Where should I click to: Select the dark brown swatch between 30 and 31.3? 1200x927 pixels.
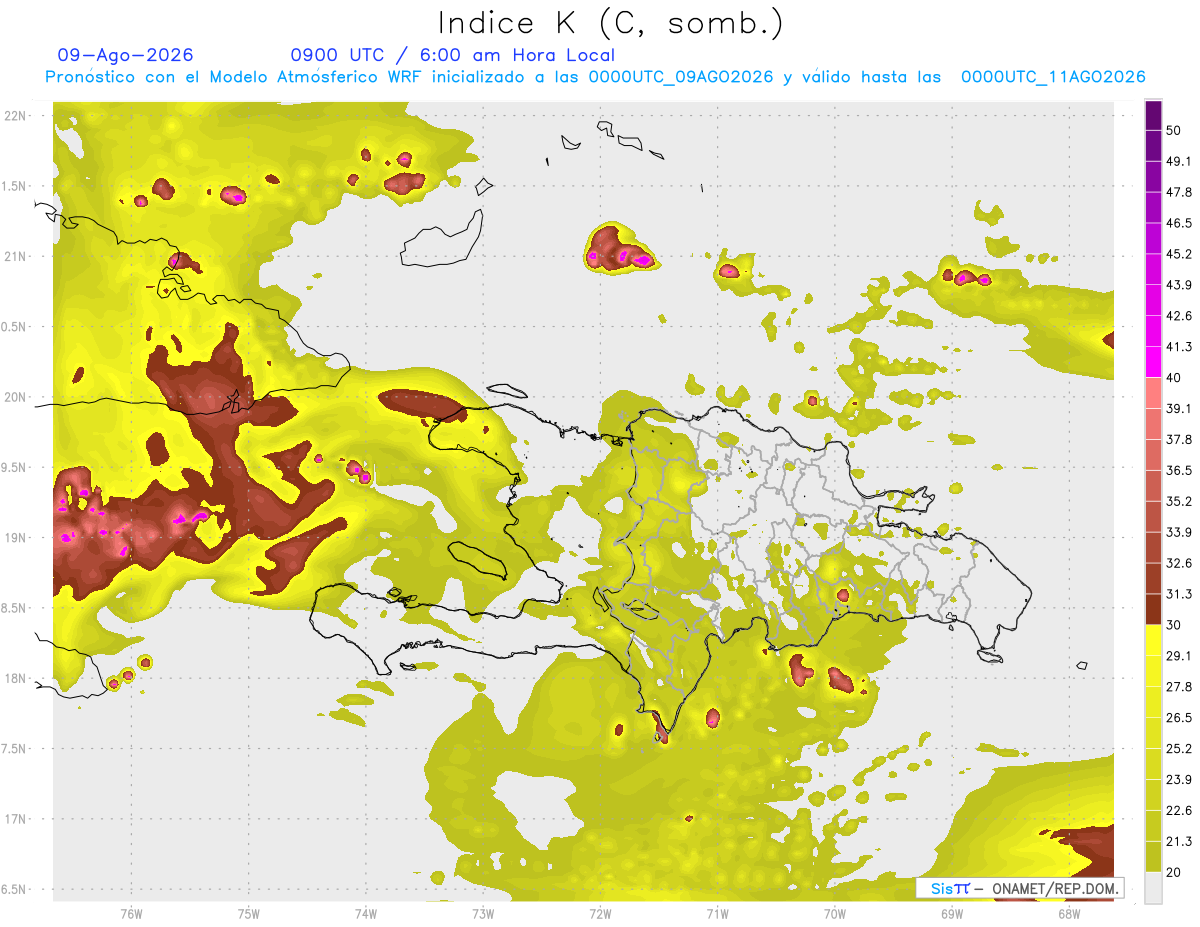click(1154, 609)
